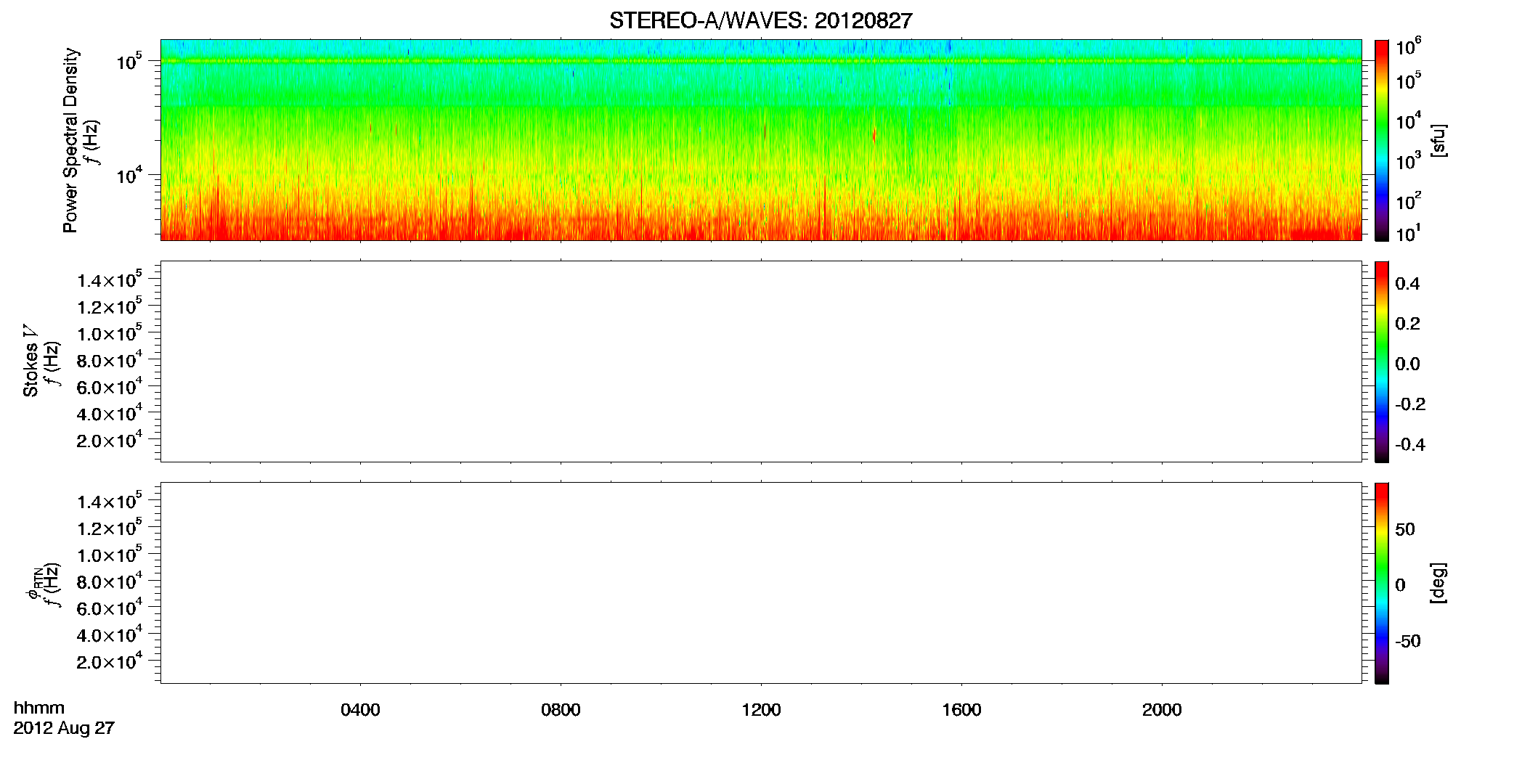Screen dimensions: 1522x784
Task: Click the 1.4×10^5 tick in Stokes V panel
Action: 110,279
